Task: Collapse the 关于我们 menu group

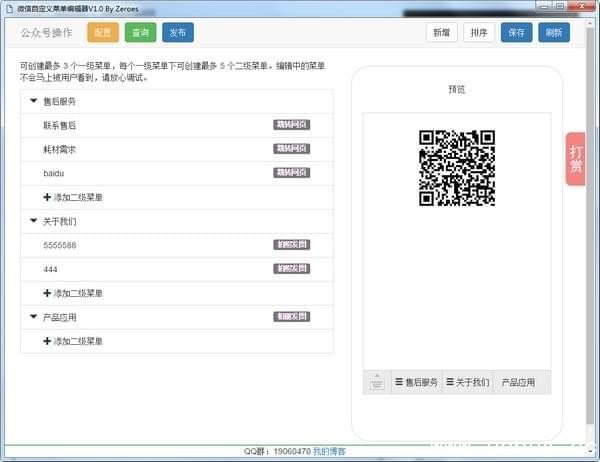Action: point(34,221)
